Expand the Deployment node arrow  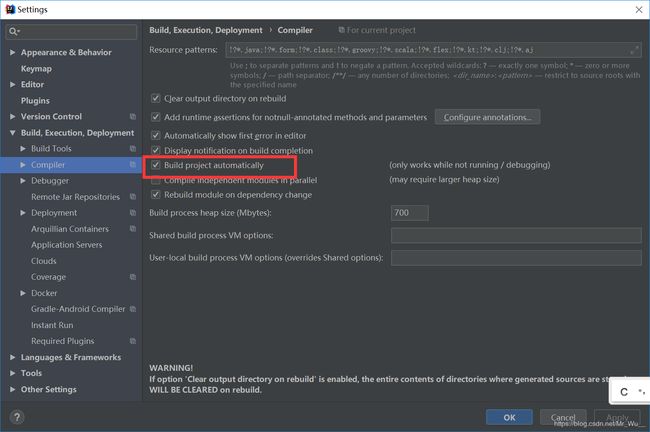click(23, 213)
